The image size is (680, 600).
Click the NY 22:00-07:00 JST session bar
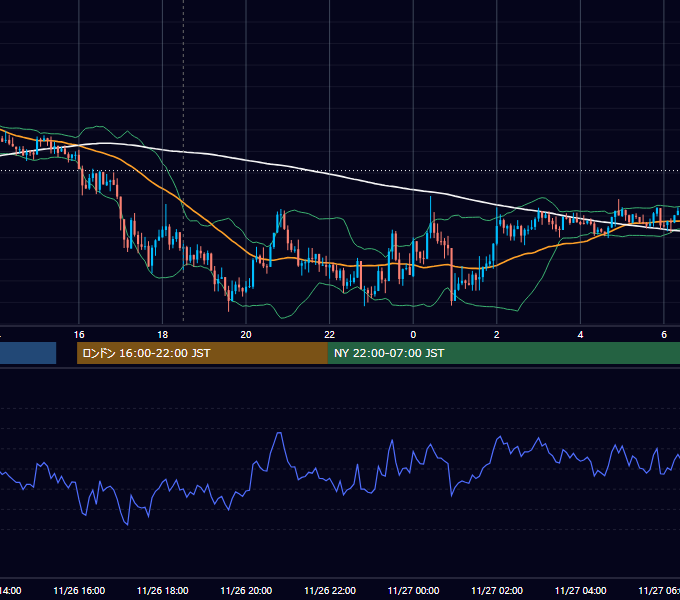(503, 353)
